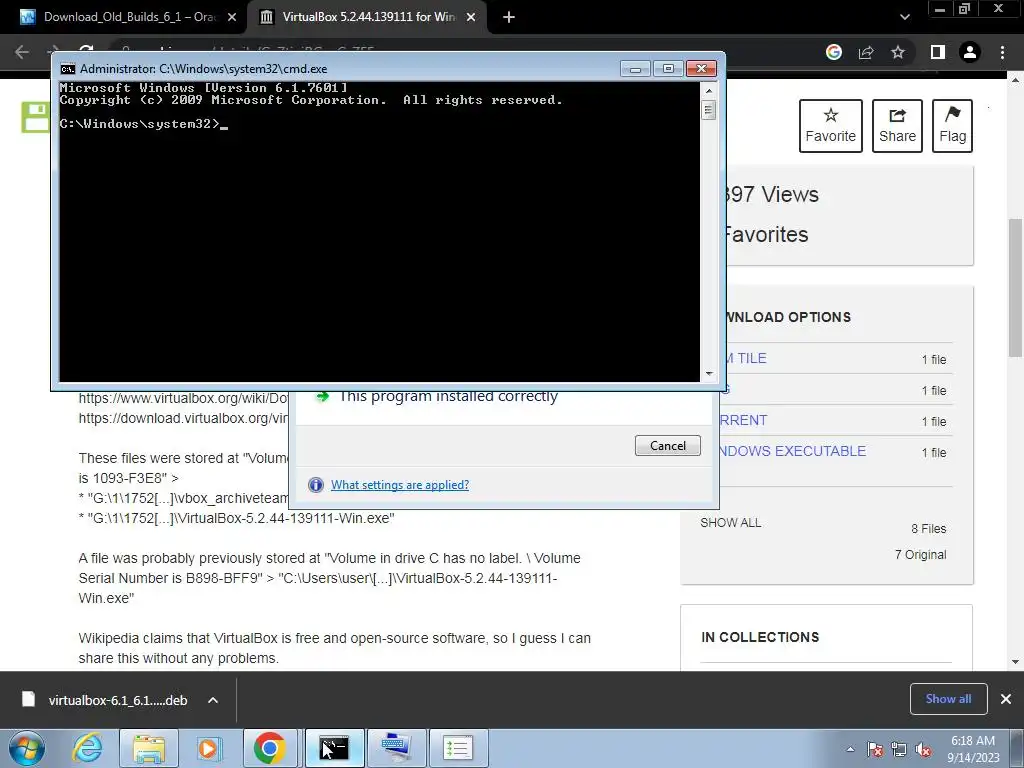Open the 7 Original files link
The image size is (1024, 768).
[x=920, y=554]
